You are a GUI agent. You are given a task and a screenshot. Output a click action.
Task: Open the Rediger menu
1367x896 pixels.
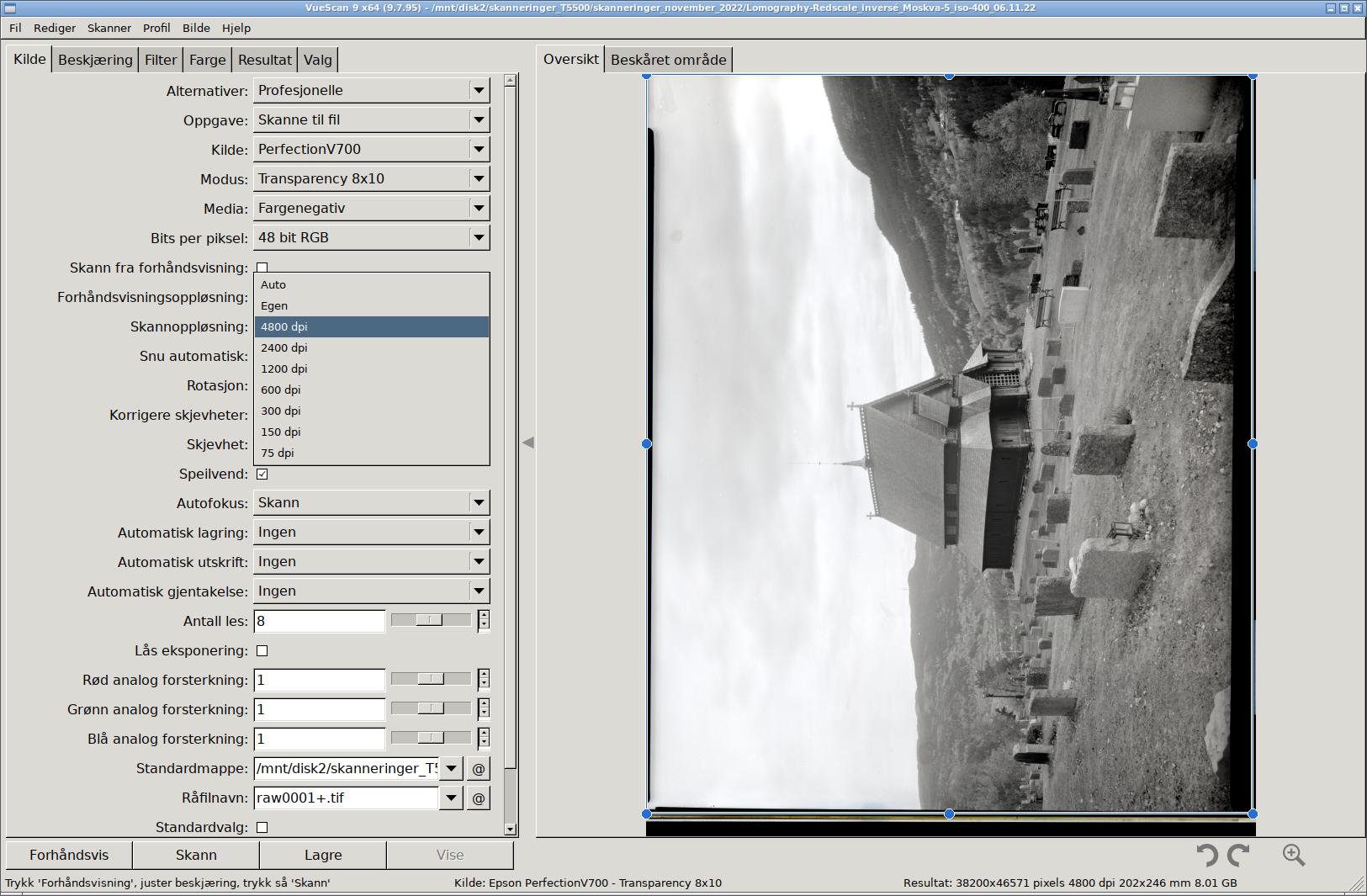55,28
